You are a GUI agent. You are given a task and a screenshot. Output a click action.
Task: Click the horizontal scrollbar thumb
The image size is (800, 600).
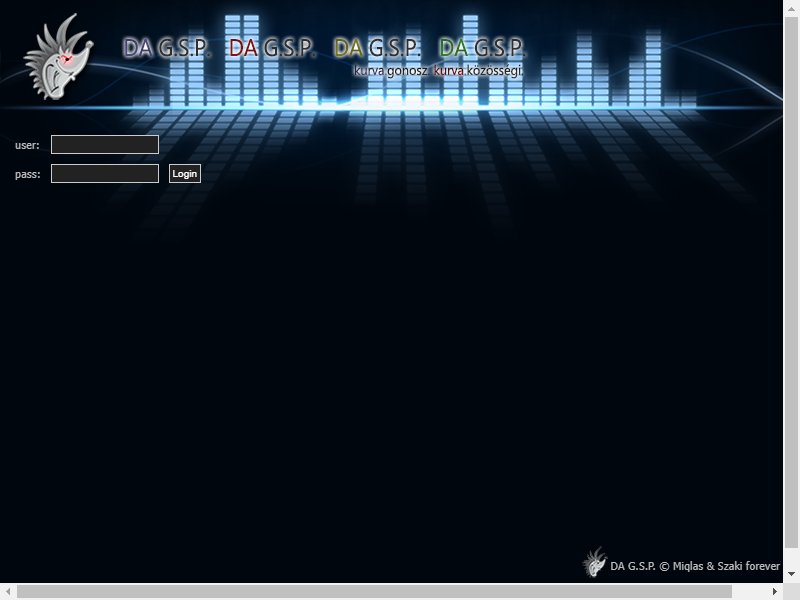coord(375,591)
